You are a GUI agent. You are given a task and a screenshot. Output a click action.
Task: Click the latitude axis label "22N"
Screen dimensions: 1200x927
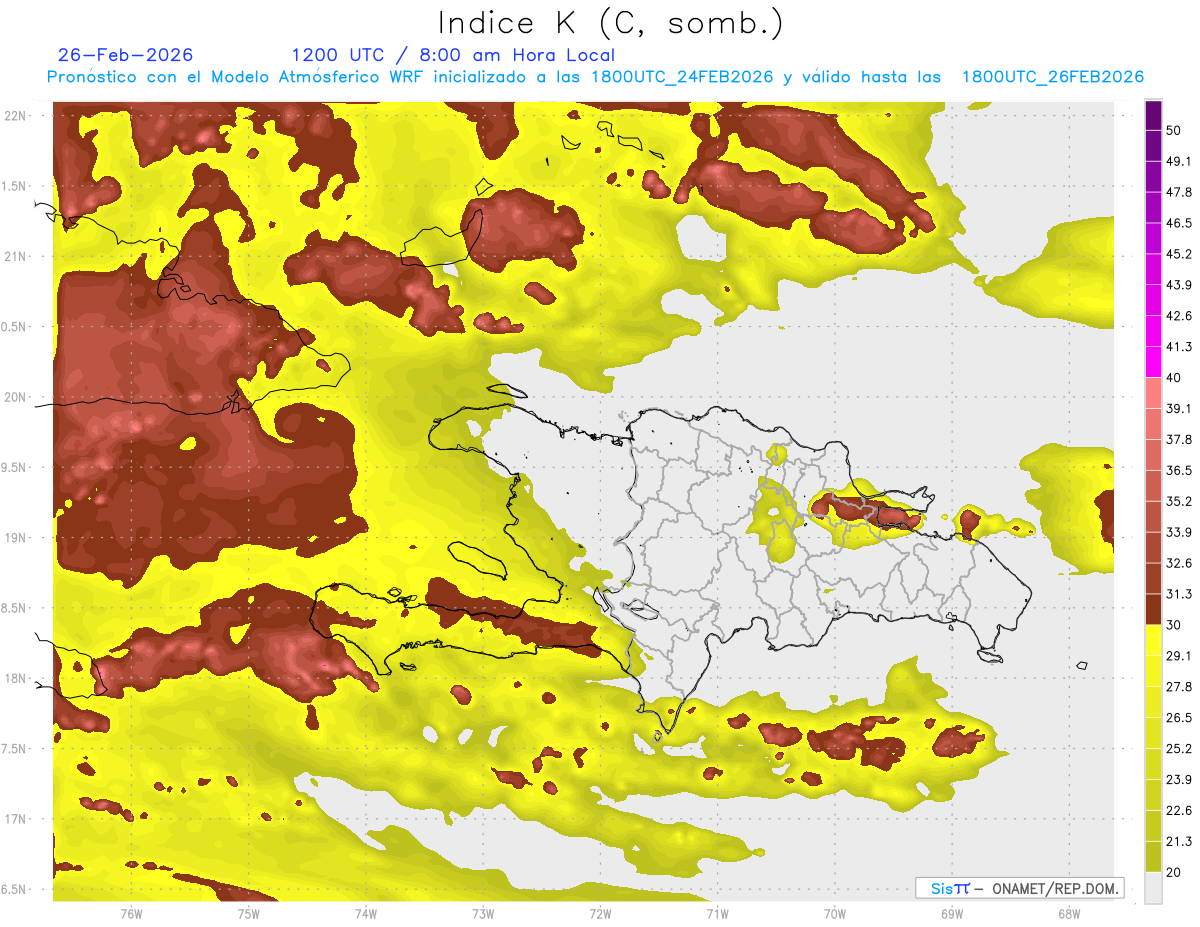[x=17, y=115]
